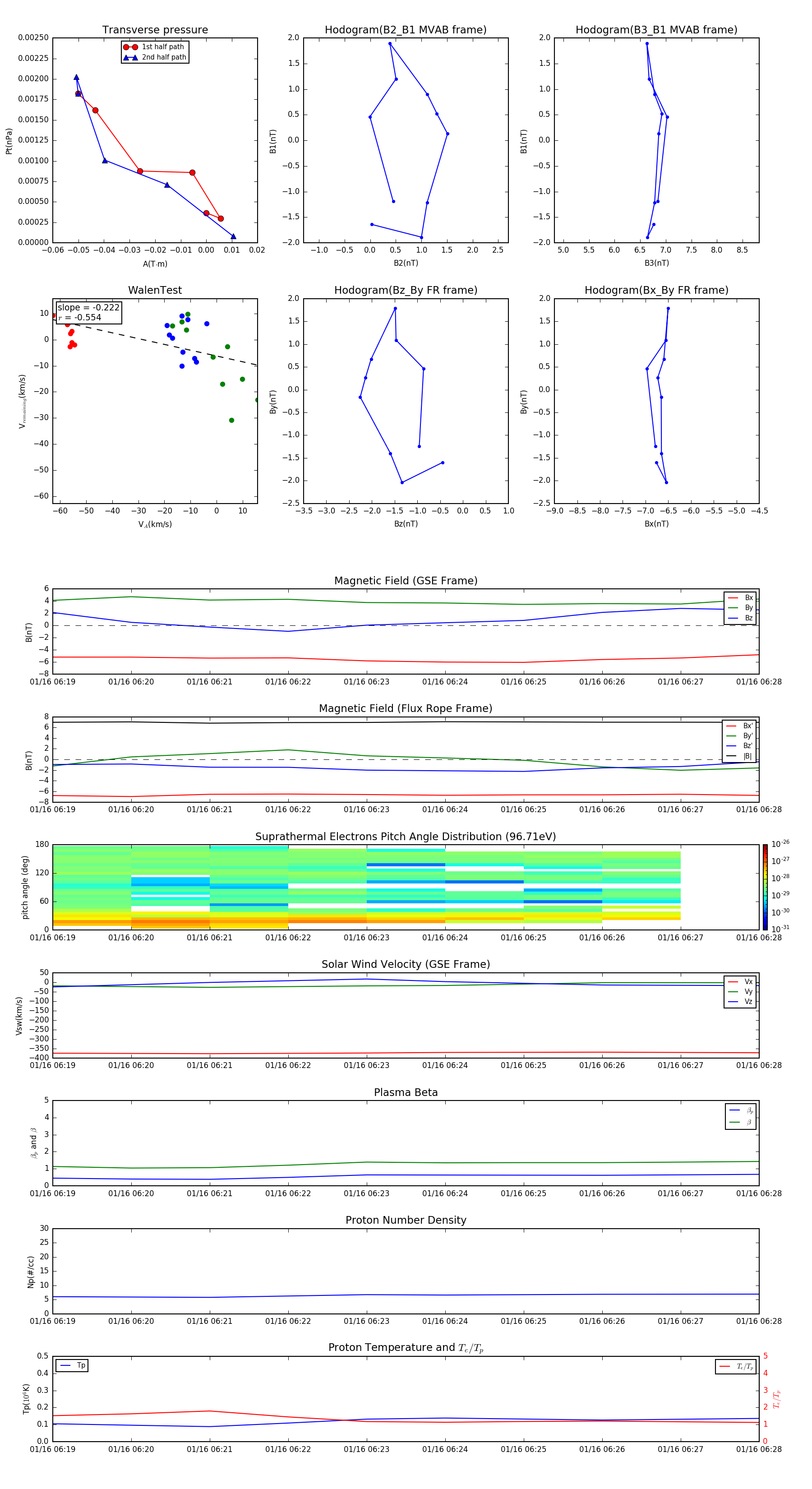Click the |B| legend entry in Flux Rope plot
Screen dimensions: 812x1489
point(740,756)
